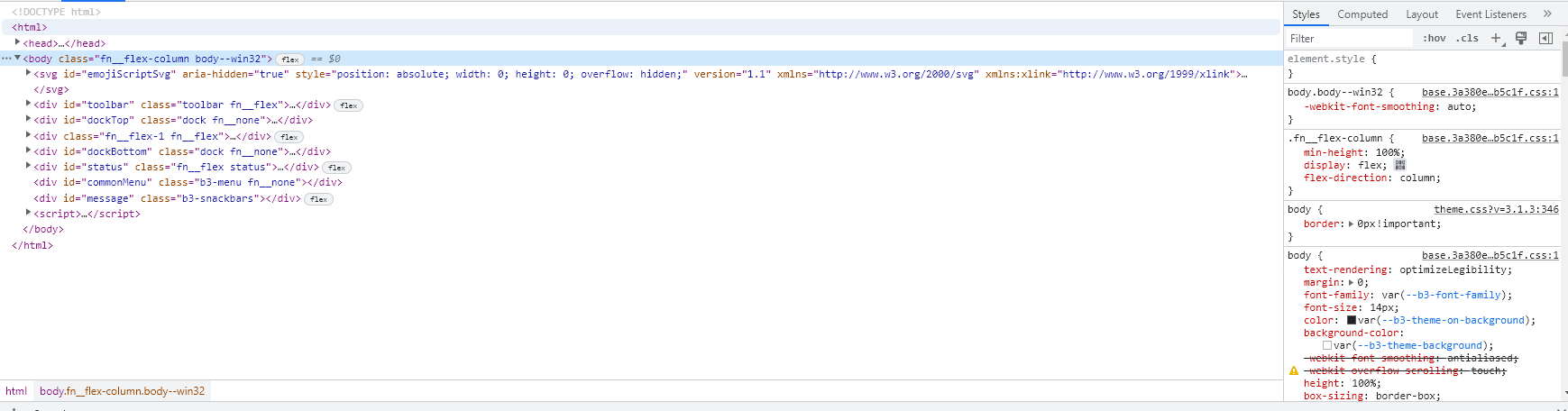Image resolution: width=1568 pixels, height=411 pixels.
Task: Click the ellipsis actions on body row
Action: (6, 59)
